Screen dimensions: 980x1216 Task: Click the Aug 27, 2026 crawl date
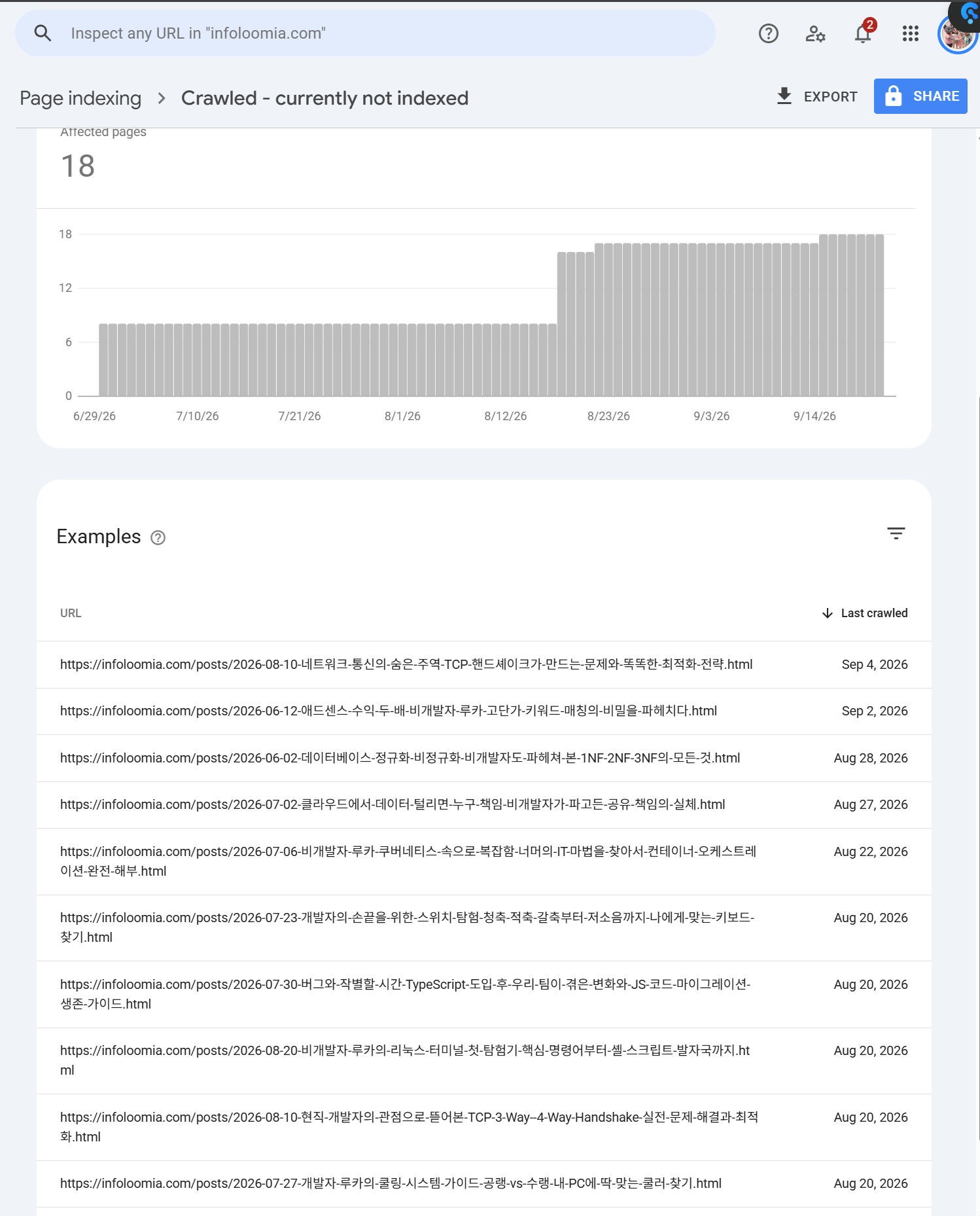coord(871,804)
